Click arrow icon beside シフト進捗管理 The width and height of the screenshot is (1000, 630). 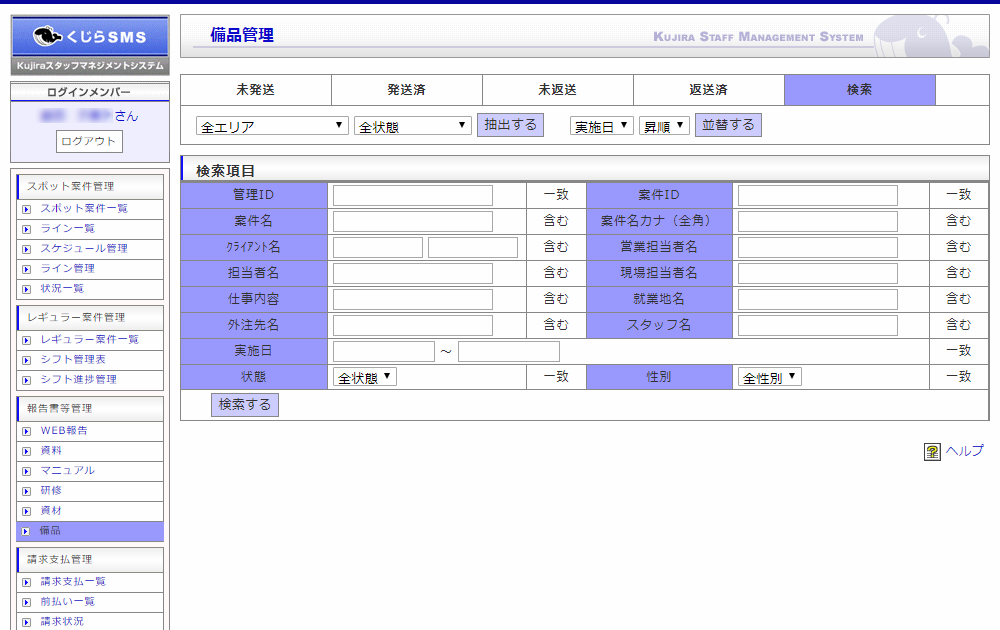point(27,380)
